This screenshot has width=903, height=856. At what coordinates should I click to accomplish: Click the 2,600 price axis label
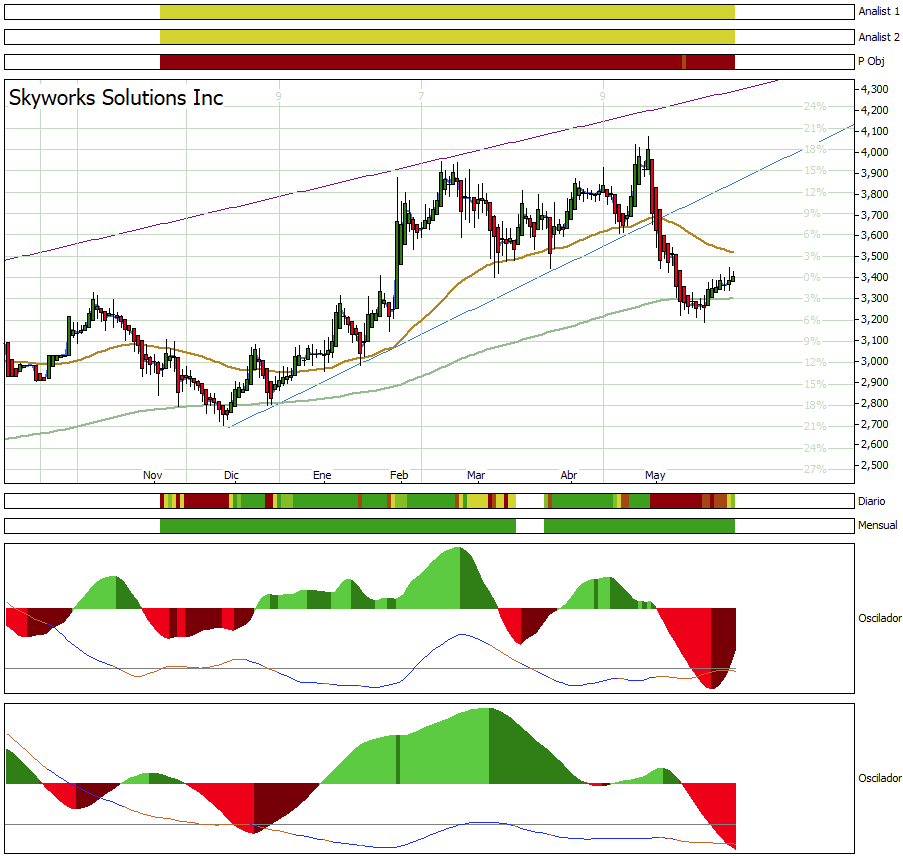coord(875,444)
